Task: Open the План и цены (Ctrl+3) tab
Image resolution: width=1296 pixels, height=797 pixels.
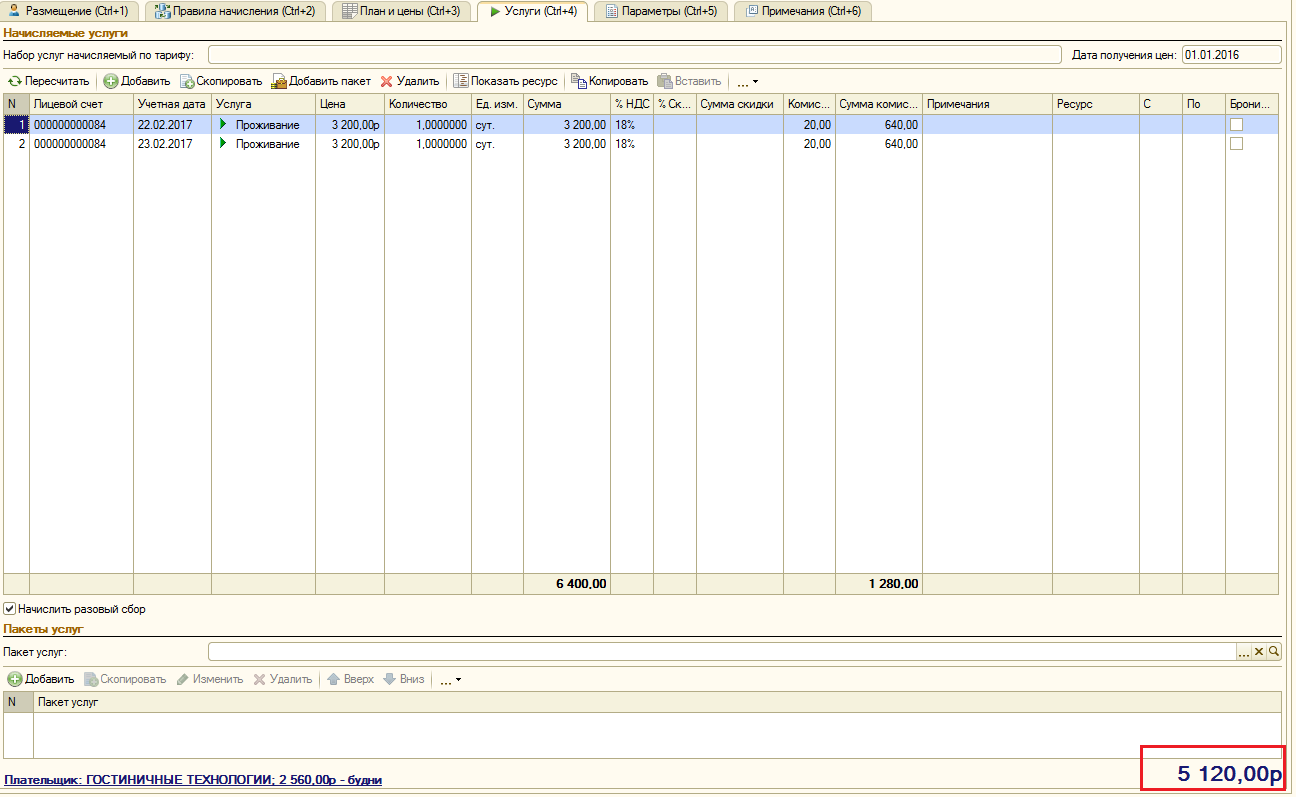Action: [x=400, y=11]
